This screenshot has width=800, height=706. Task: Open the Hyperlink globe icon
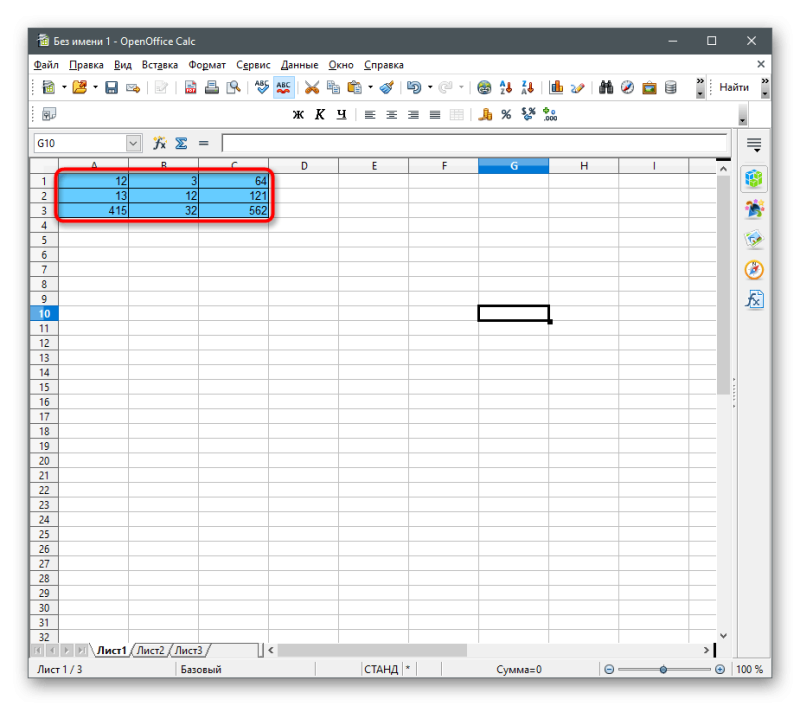[484, 88]
